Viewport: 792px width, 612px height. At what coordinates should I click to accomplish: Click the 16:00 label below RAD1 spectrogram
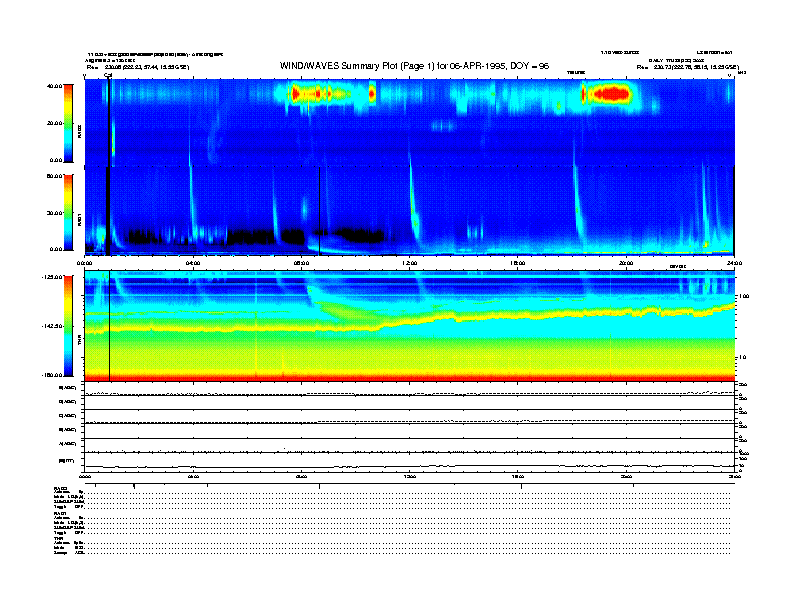pos(518,263)
